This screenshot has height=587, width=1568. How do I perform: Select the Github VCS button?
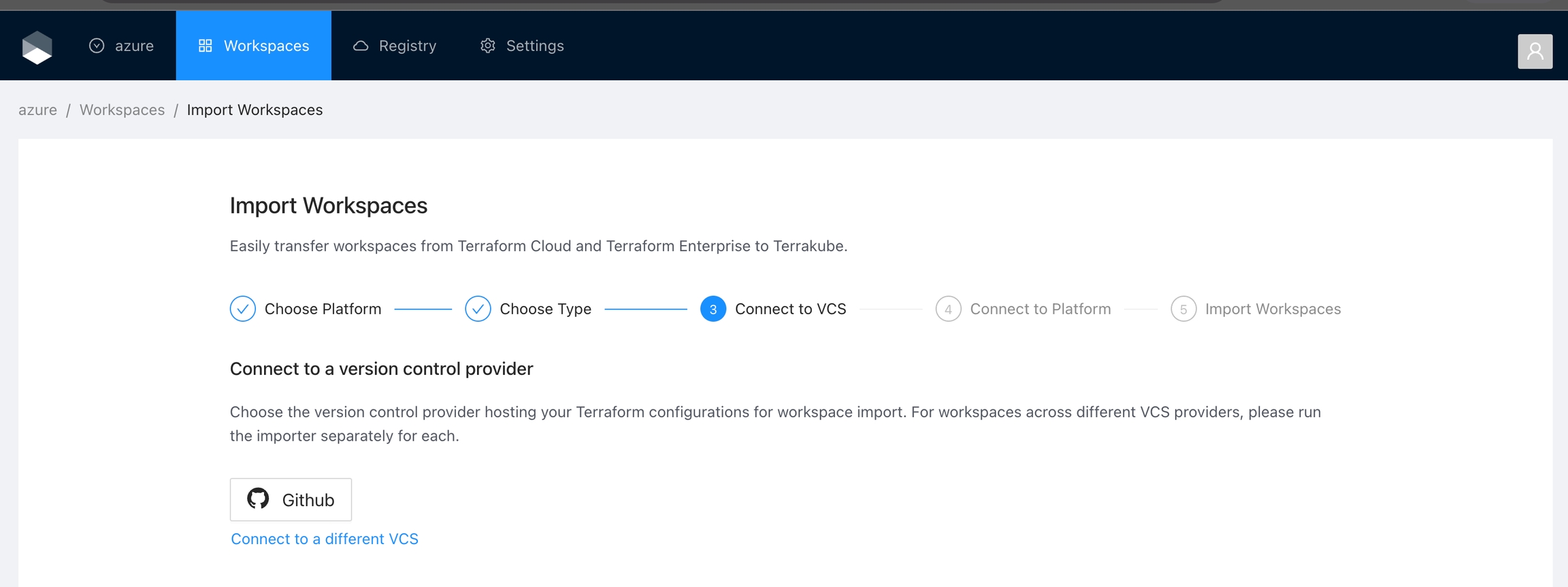291,499
